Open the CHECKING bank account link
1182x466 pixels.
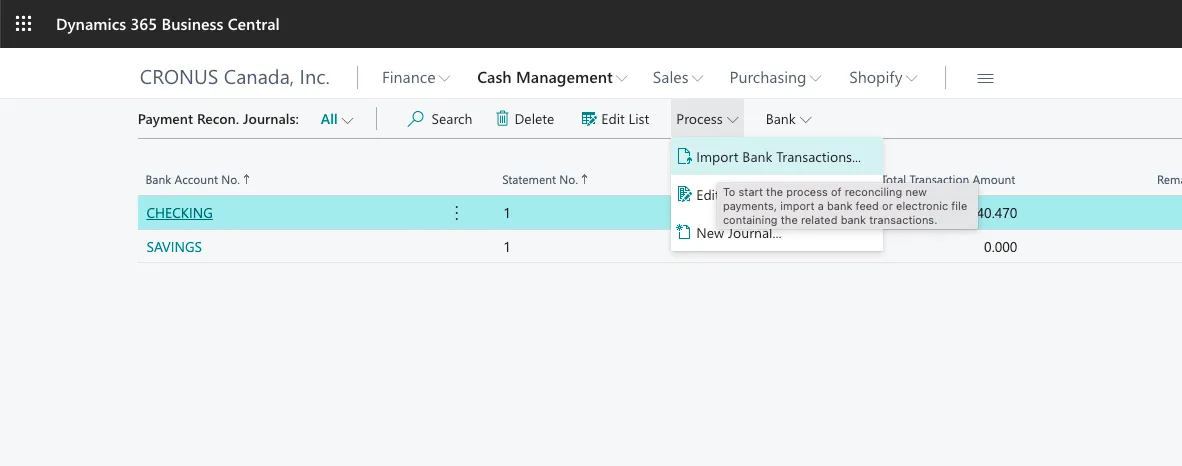[x=179, y=213]
